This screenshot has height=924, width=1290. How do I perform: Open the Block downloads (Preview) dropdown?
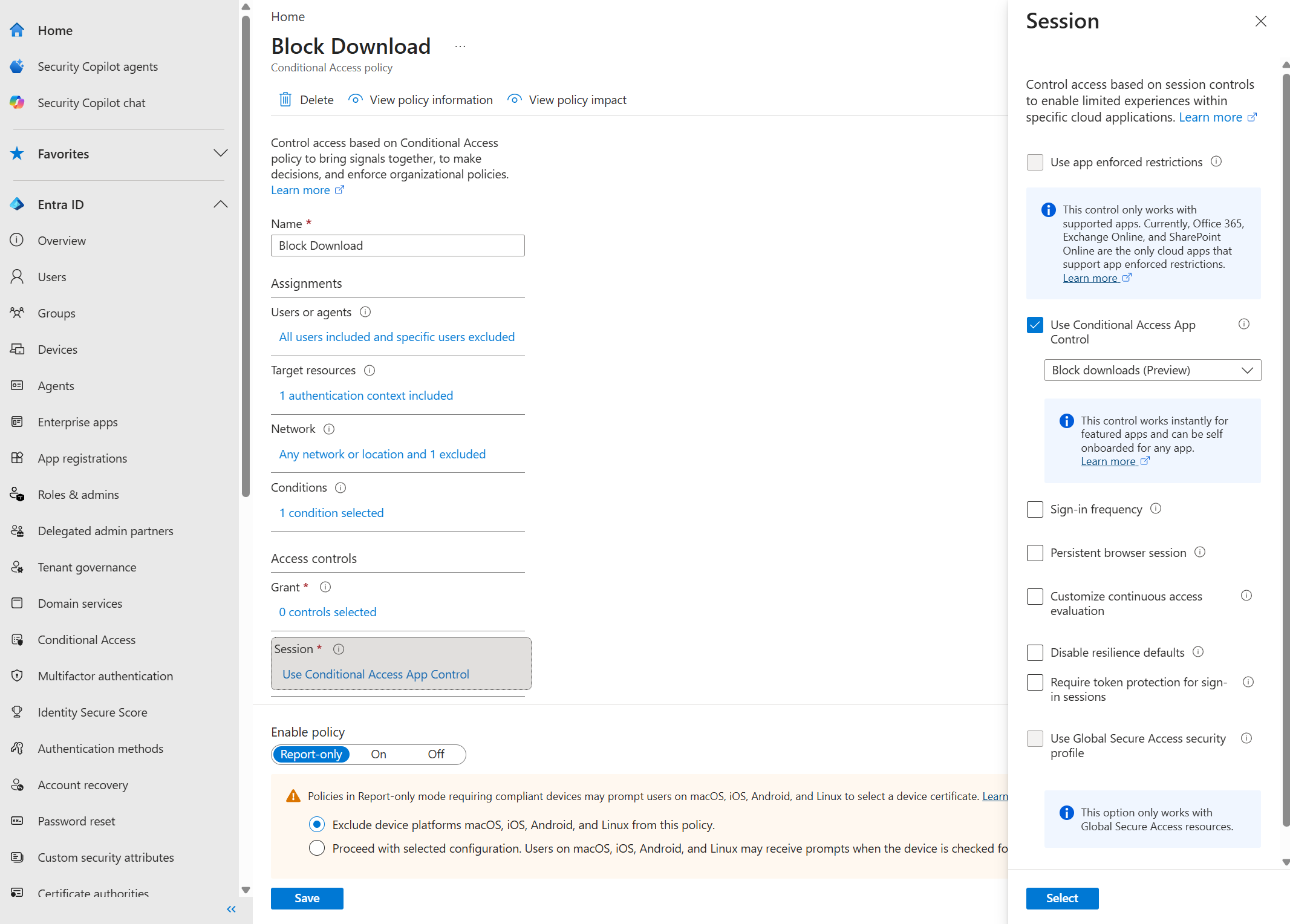click(1153, 370)
